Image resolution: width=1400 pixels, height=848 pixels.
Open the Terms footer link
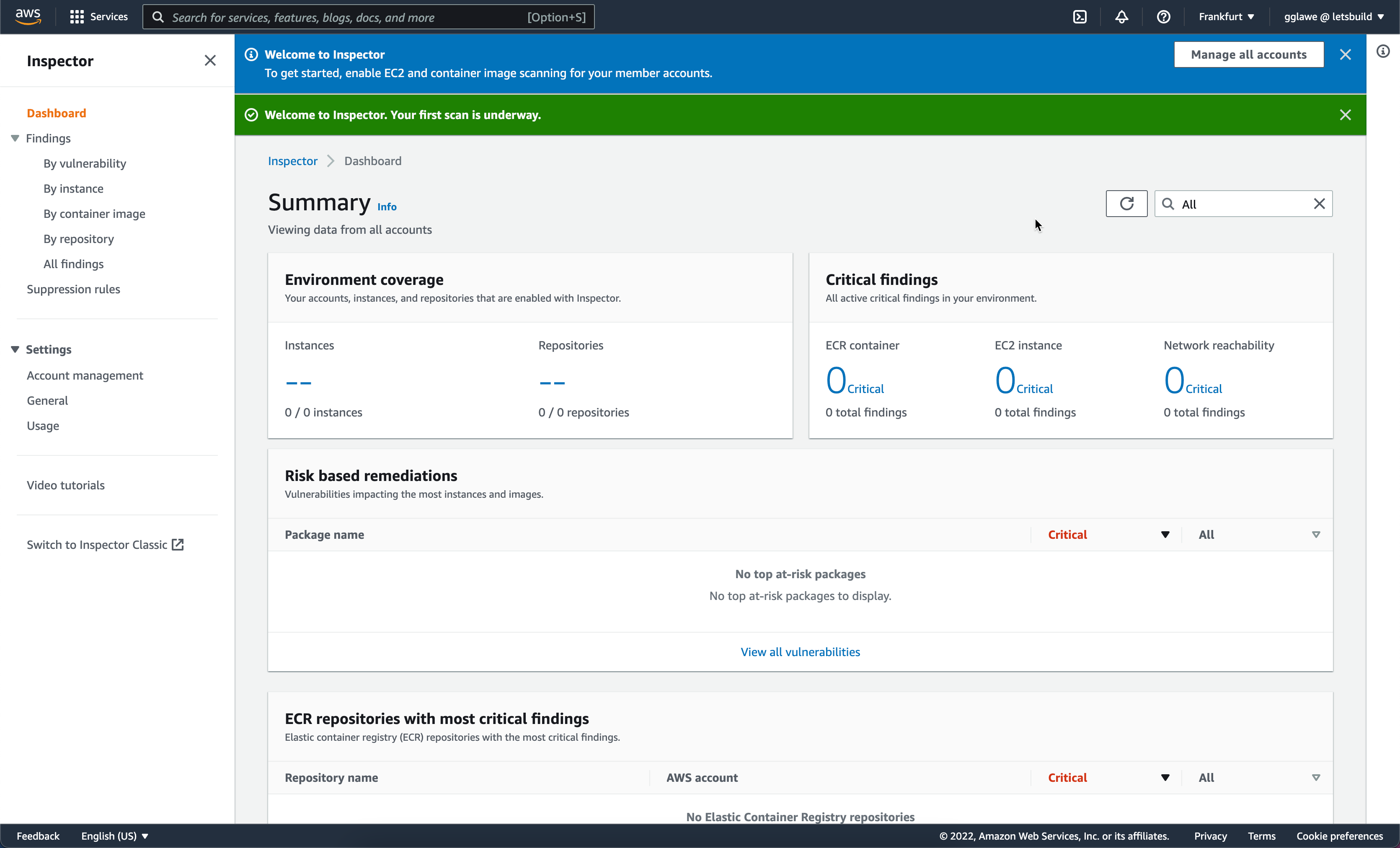click(1261, 835)
